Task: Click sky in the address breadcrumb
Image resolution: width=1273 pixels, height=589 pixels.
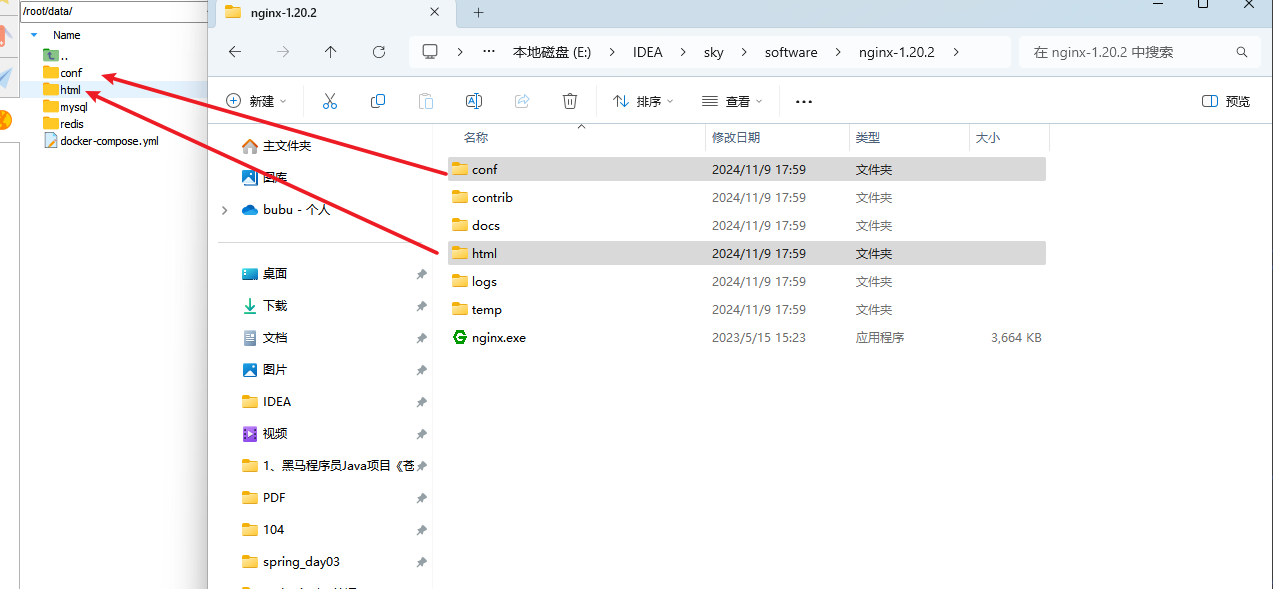Action: coord(716,52)
